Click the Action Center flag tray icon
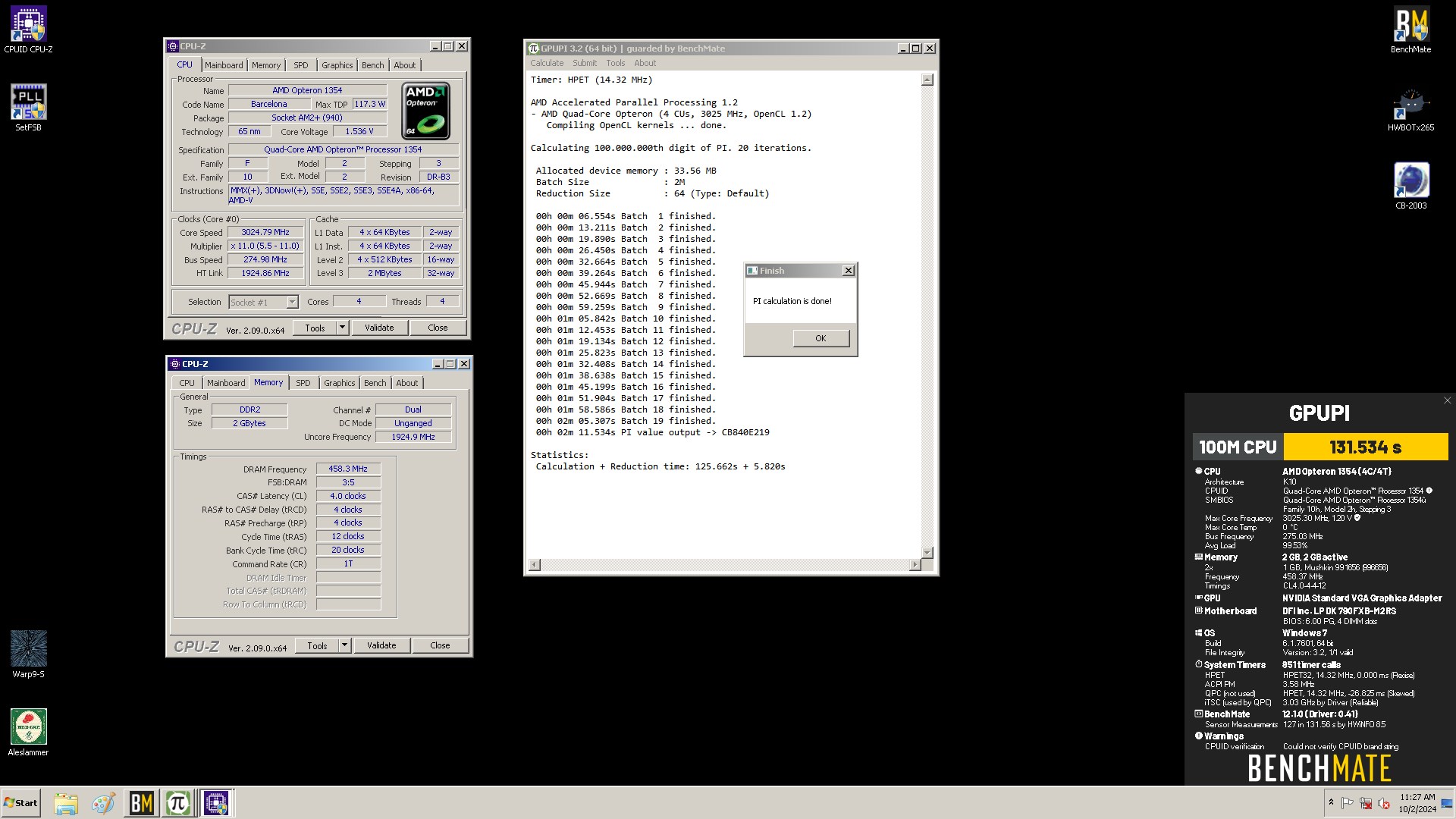The image size is (1456, 819). tap(1348, 803)
